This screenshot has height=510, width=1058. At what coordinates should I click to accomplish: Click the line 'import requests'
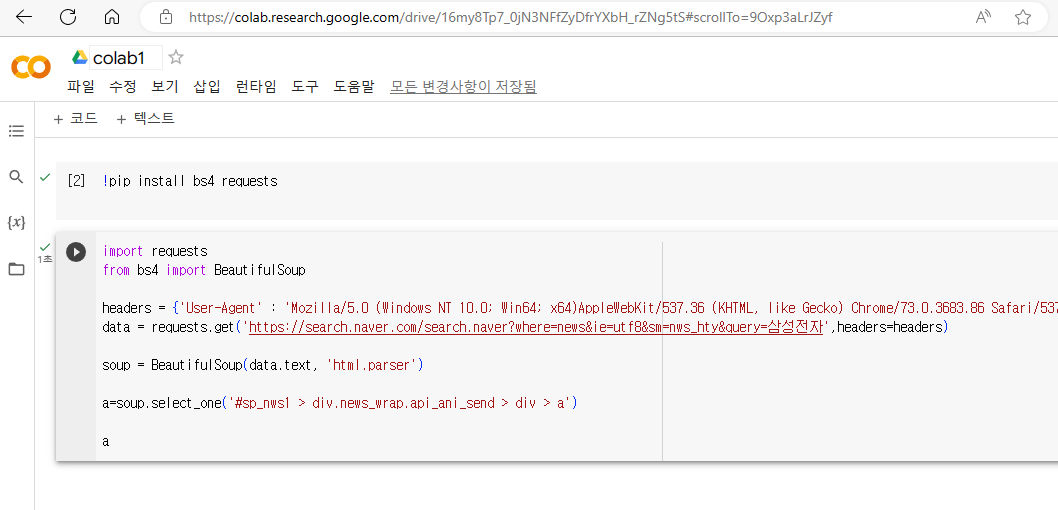click(155, 251)
